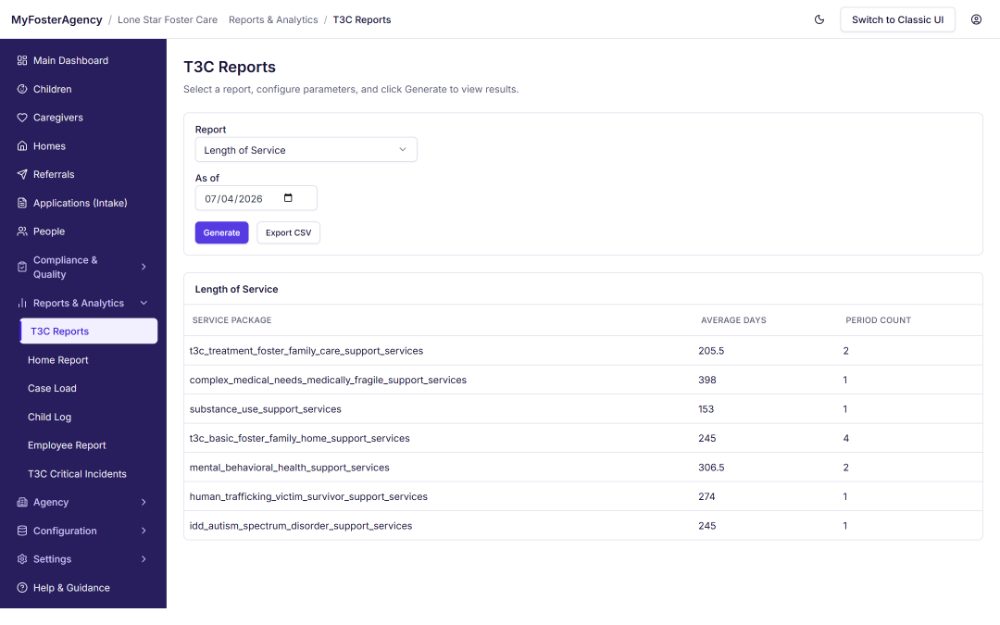Open the Children page
Screen dimensions: 1000x625
click(x=52, y=89)
